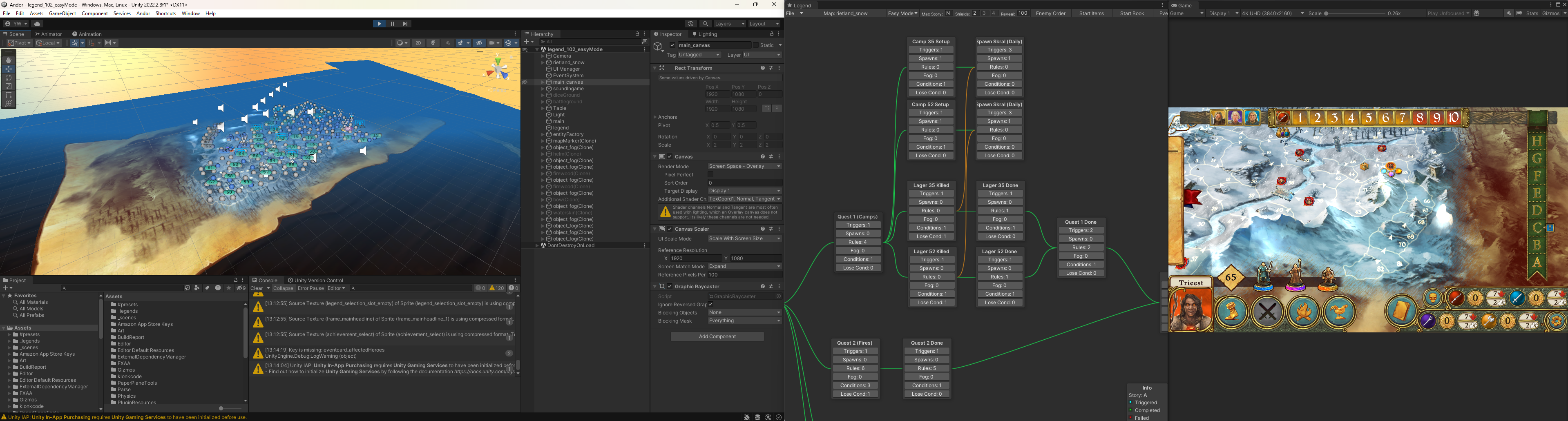This screenshot has width=1568, height=421.
Task: Toggle the grid snapping icon in Scene
Action: 91,43
